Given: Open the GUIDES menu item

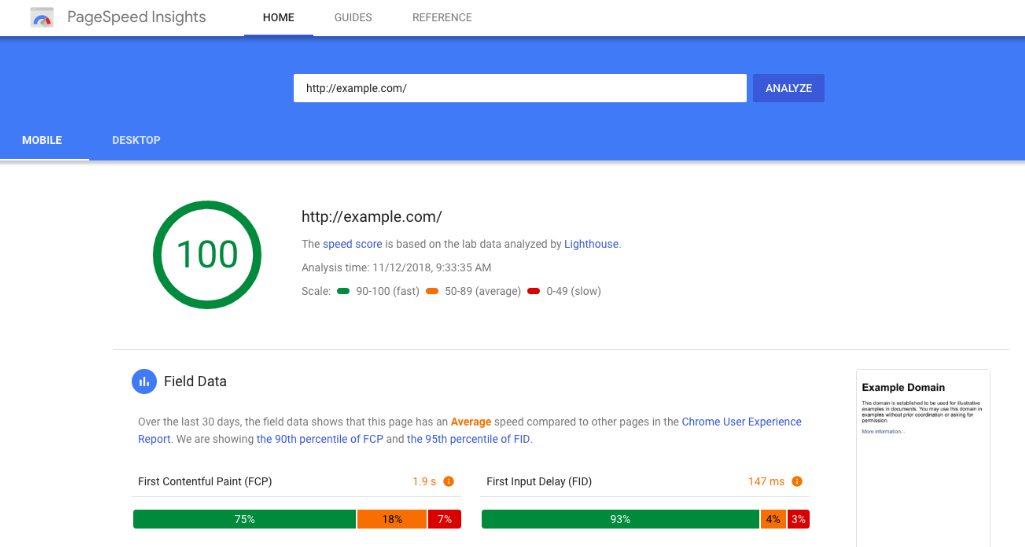Looking at the screenshot, I should [x=353, y=18].
